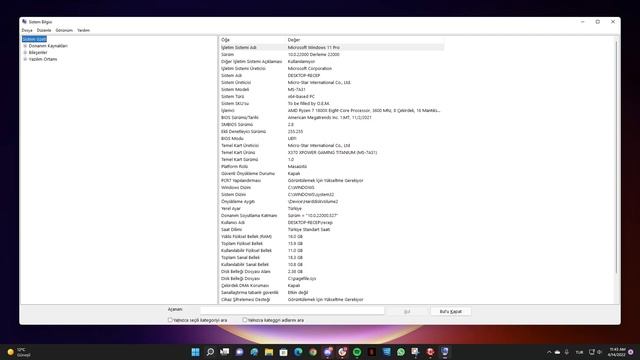Expand the Yazılım Ortamı tree node
Image resolution: width=640 pixels, height=360 pixels.
point(25,59)
